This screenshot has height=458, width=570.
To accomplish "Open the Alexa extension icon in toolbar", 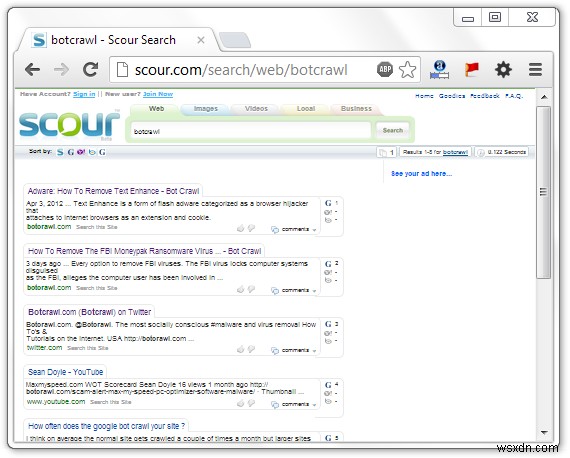I will [440, 69].
